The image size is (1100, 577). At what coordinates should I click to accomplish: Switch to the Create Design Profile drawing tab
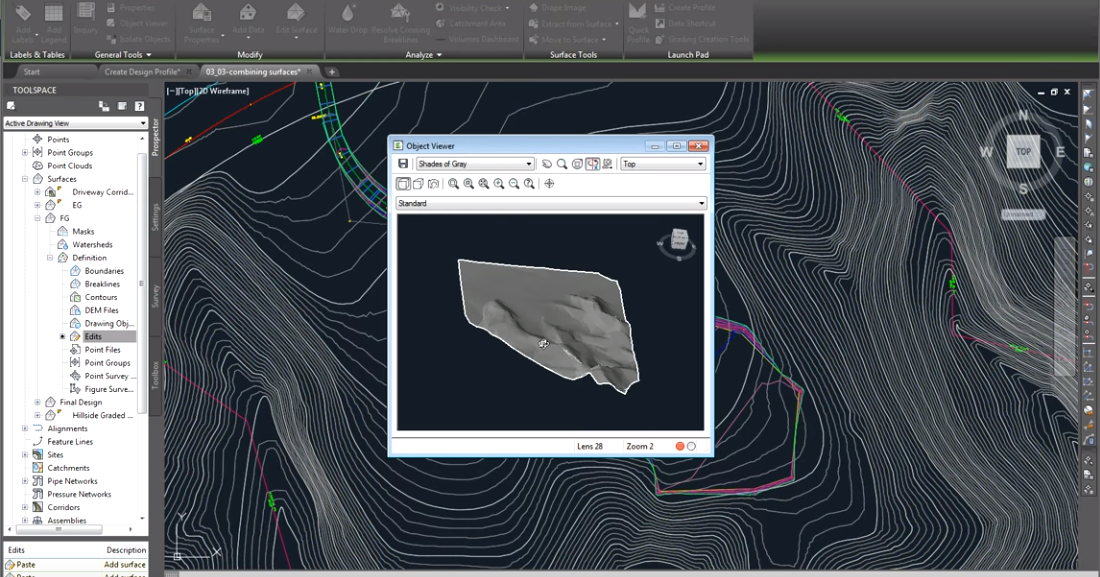[142, 72]
